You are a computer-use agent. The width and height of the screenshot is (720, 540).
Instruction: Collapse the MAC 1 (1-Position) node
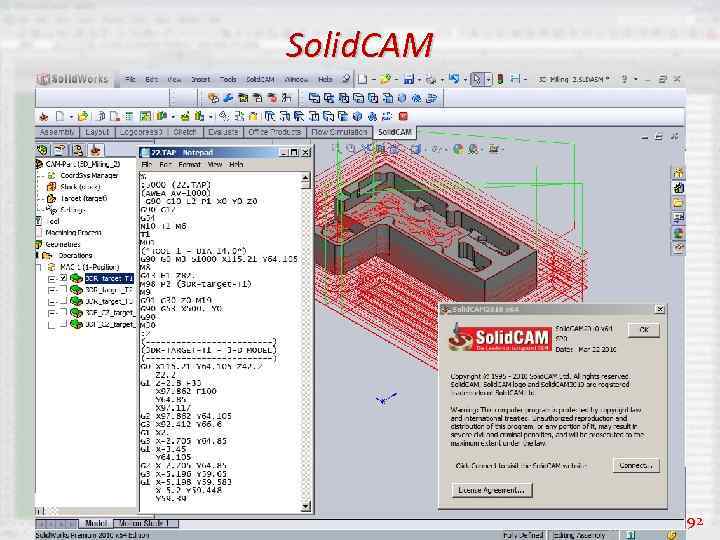click(40, 267)
